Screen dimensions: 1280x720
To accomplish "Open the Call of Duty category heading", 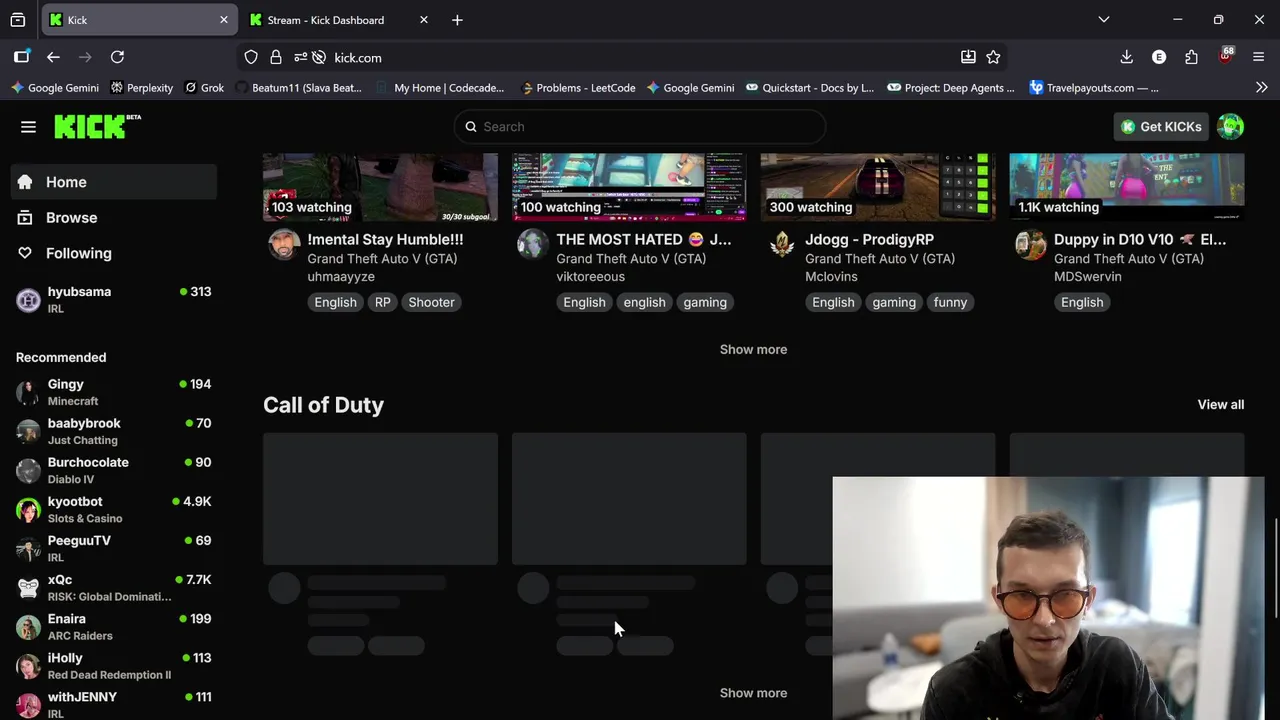I will pos(323,405).
